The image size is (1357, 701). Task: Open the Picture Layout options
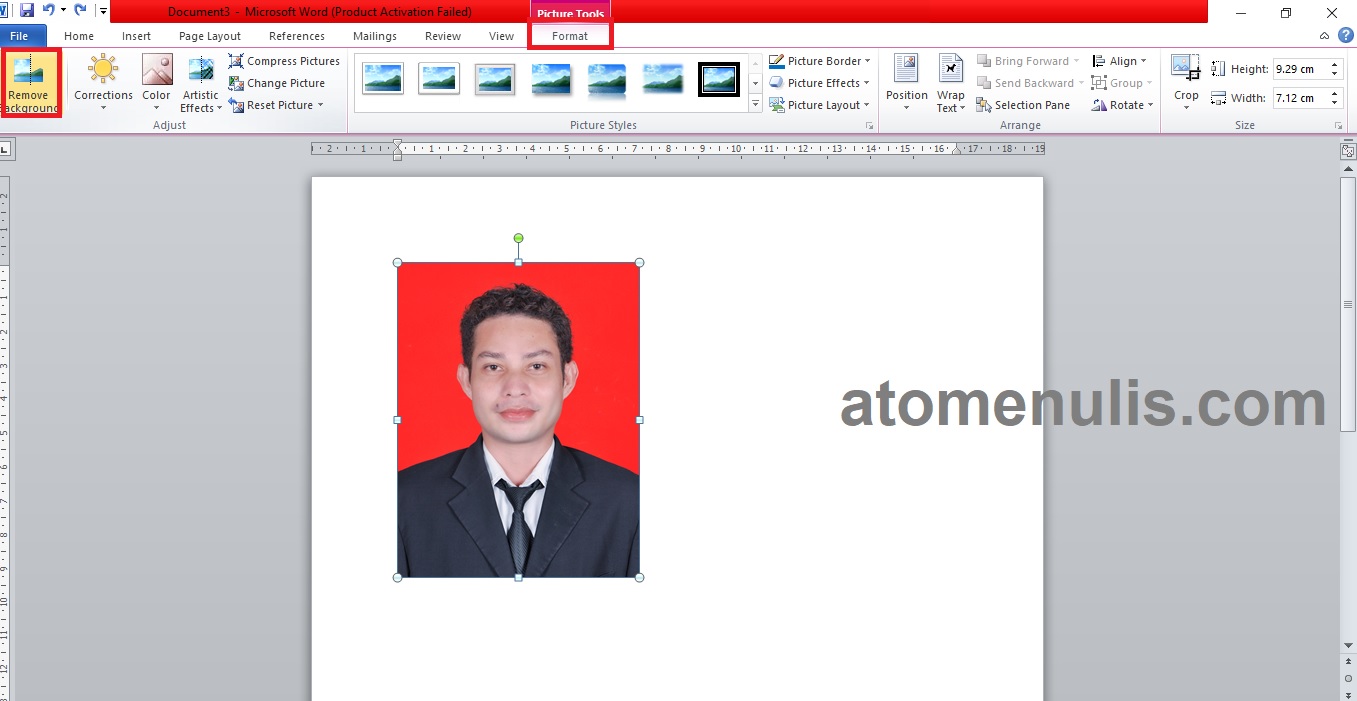click(820, 104)
